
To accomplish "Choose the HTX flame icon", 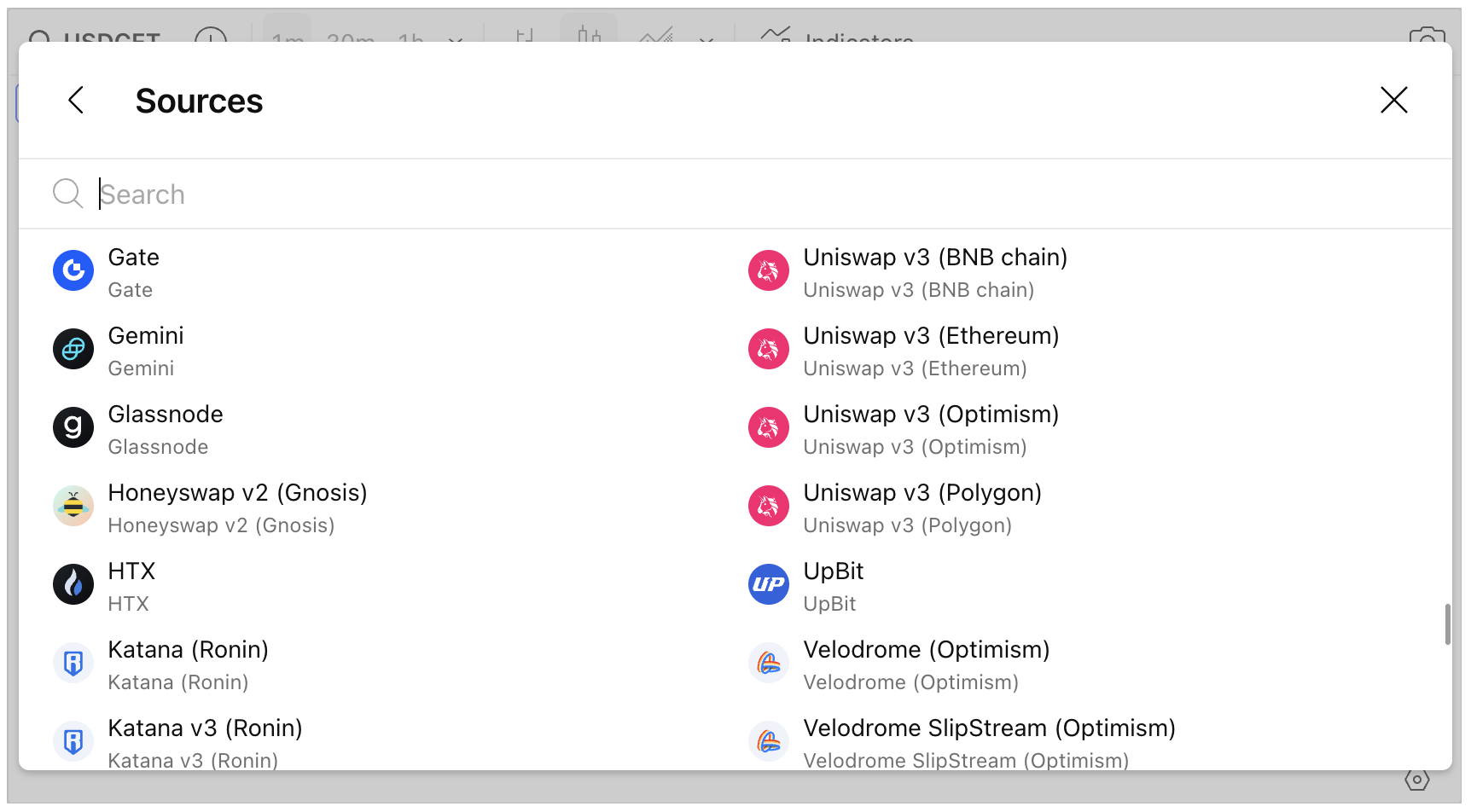I will pos(73,584).
